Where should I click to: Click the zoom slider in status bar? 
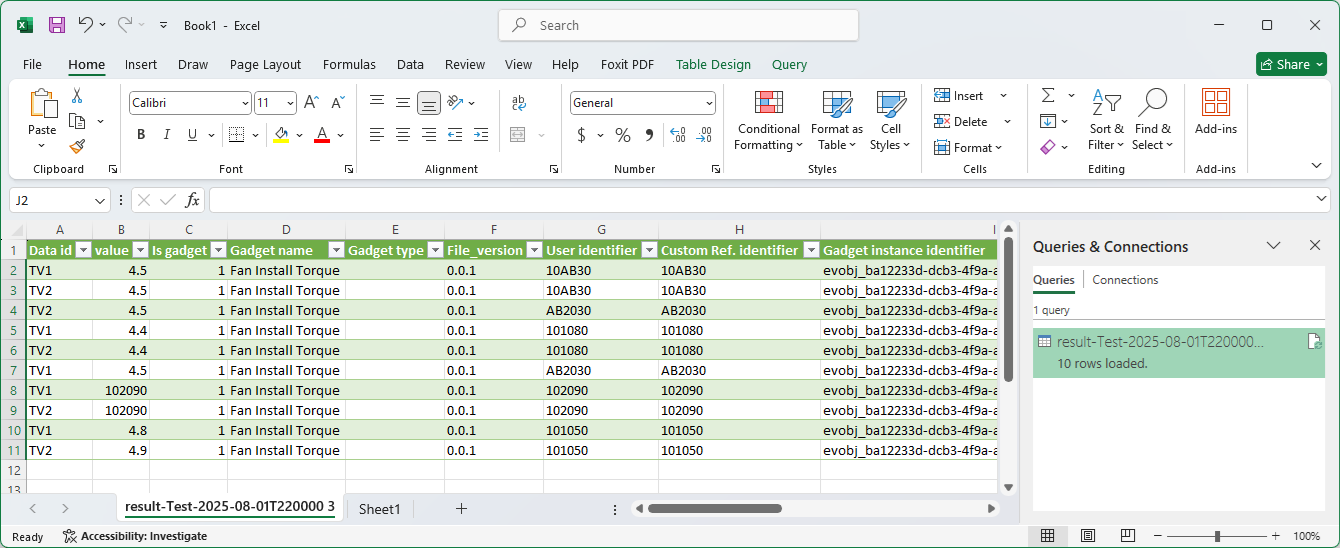1217,536
